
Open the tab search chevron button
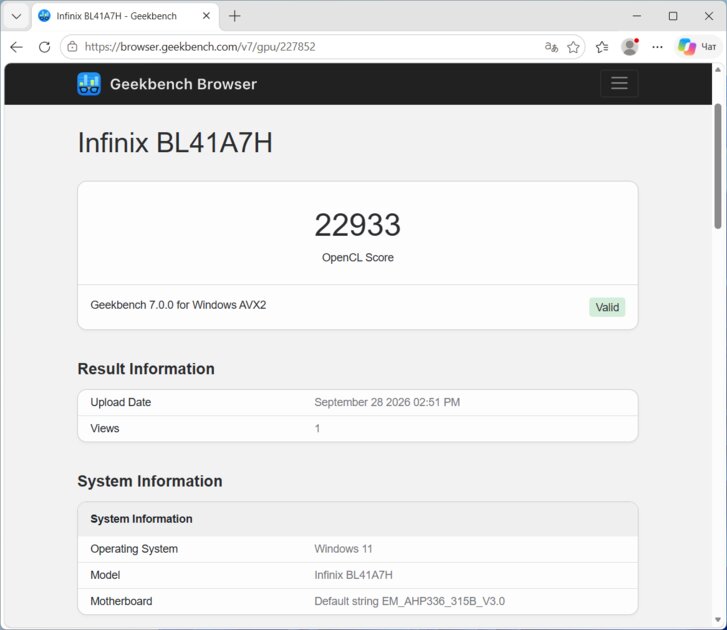pos(16,16)
